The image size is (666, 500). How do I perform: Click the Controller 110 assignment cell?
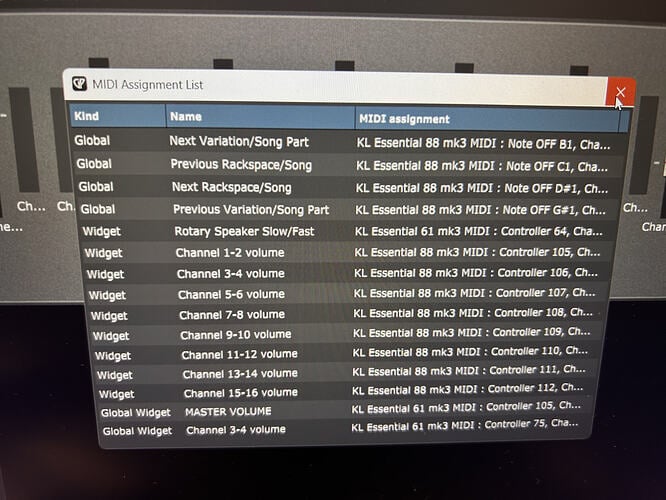(470, 352)
